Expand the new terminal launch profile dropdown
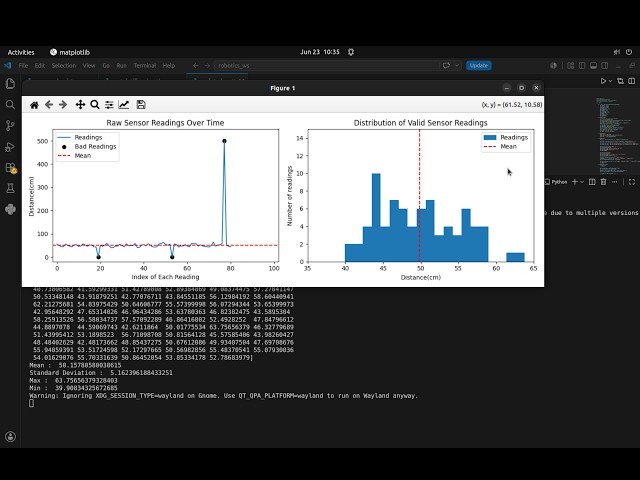Image resolution: width=640 pixels, height=480 pixels. 582,182
